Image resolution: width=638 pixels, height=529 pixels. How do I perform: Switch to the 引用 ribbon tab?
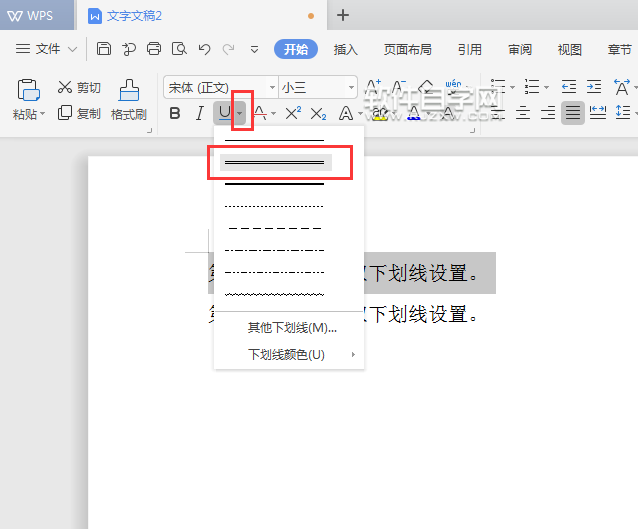click(470, 50)
